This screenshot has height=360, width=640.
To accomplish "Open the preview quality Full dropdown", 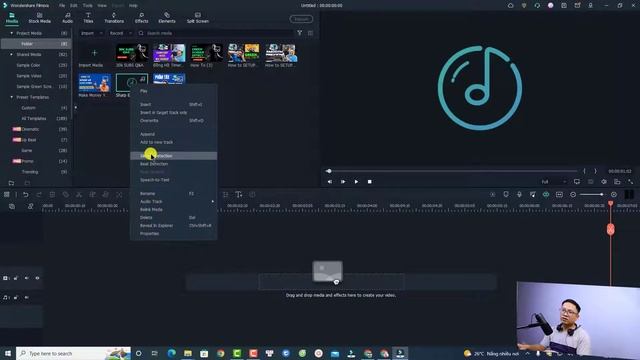I will pyautogui.click(x=554, y=182).
